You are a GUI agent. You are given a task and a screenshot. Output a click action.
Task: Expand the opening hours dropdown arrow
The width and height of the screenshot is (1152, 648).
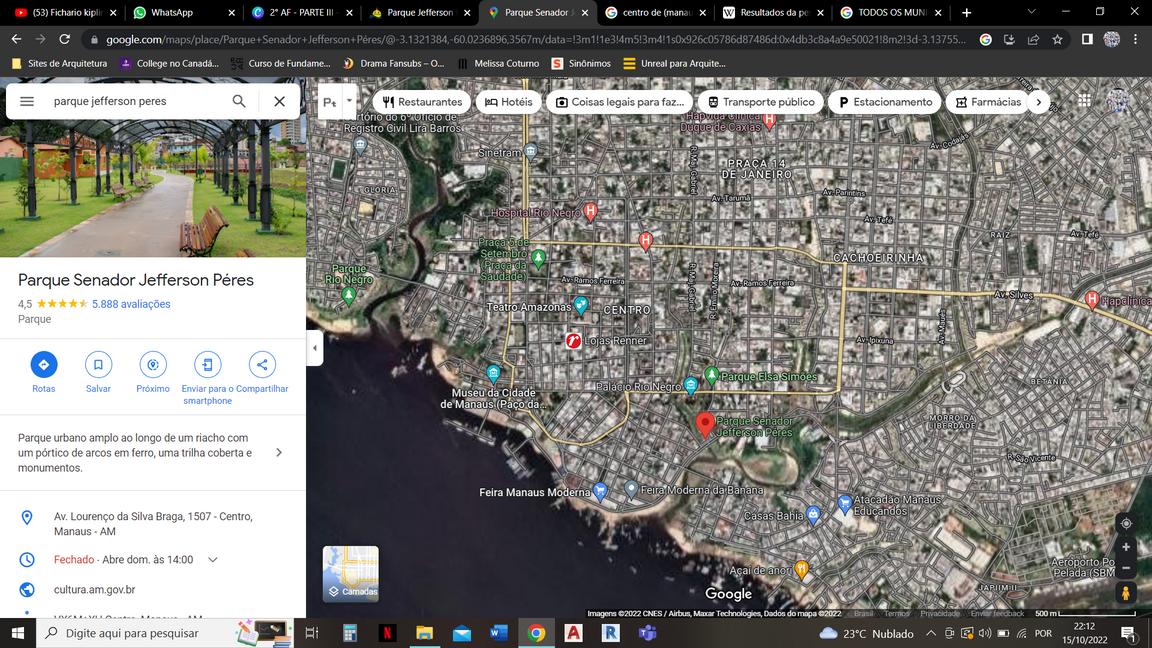(212, 560)
